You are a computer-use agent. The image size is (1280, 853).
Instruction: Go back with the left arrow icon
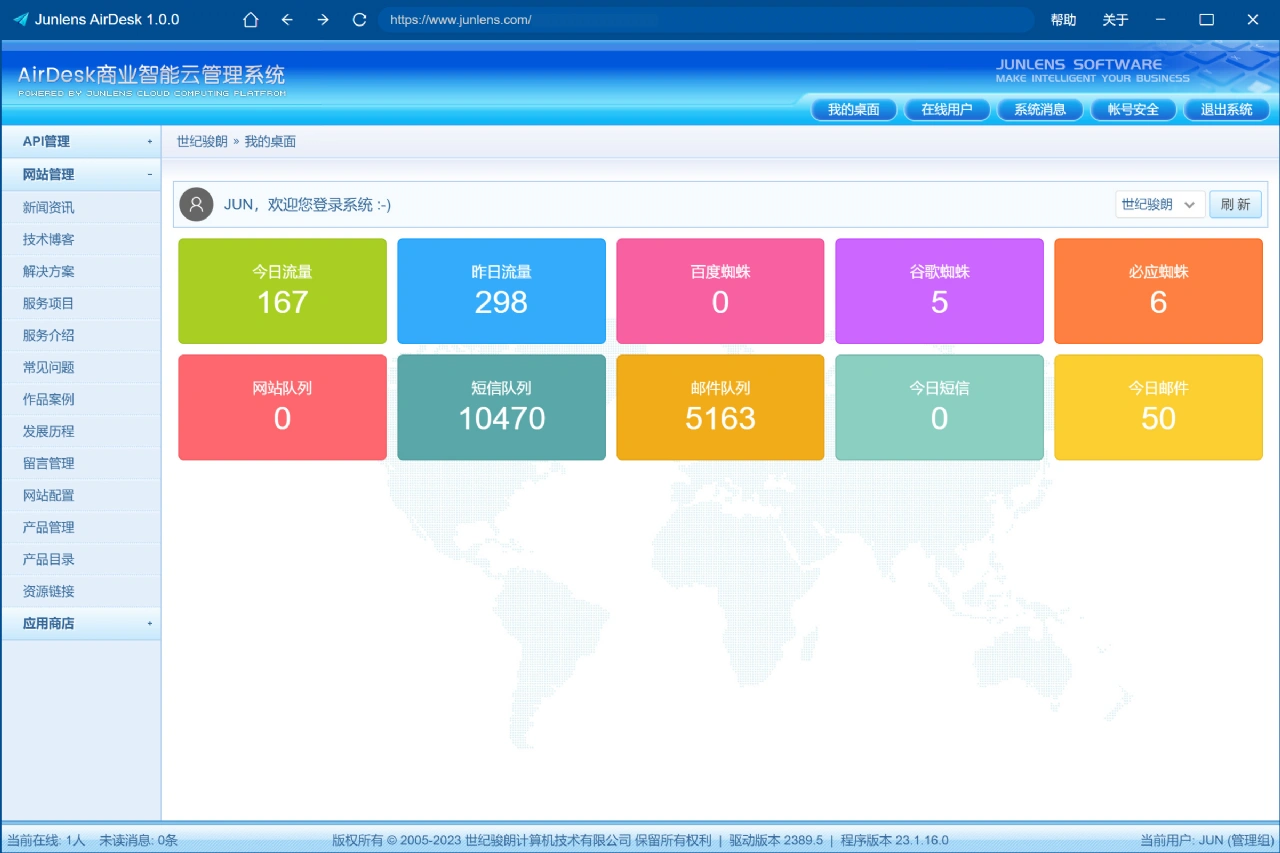[287, 20]
